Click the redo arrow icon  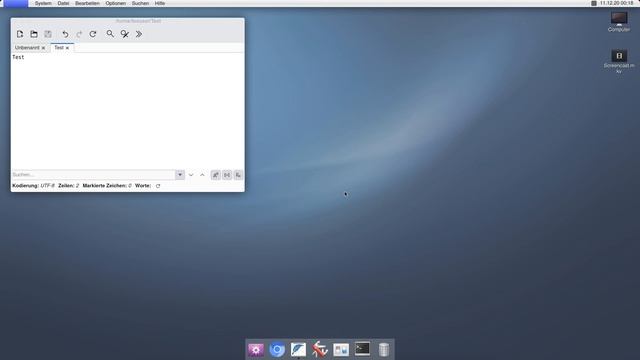pos(79,34)
